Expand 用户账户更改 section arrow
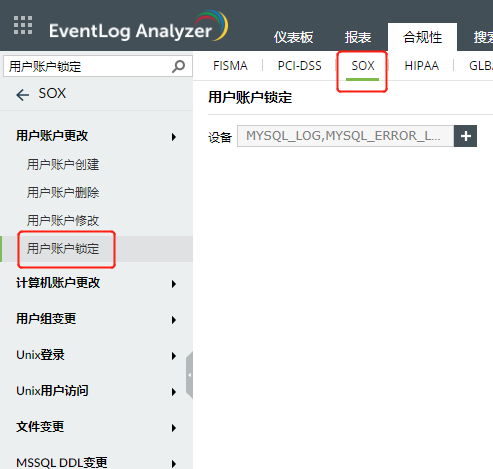493x469 pixels. pos(173,137)
